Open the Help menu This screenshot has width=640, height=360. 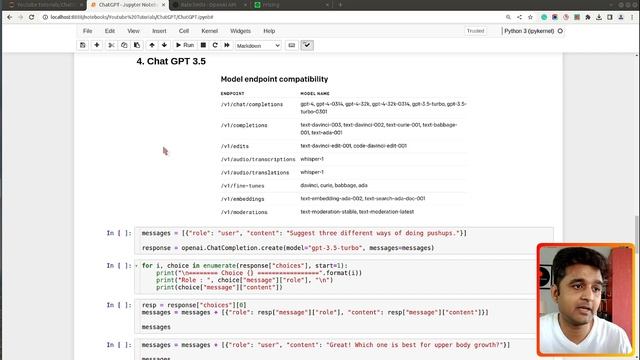click(x=269, y=31)
